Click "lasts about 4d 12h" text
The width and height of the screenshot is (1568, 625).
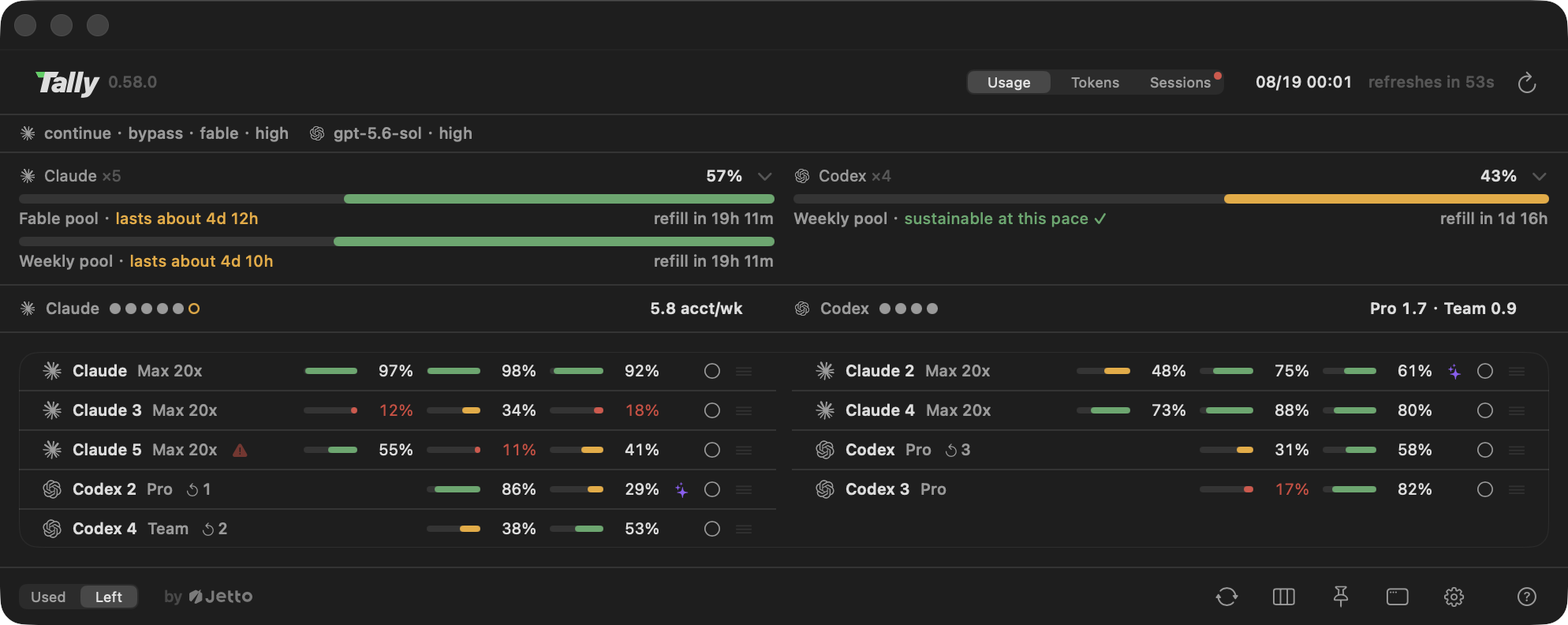coord(187,219)
